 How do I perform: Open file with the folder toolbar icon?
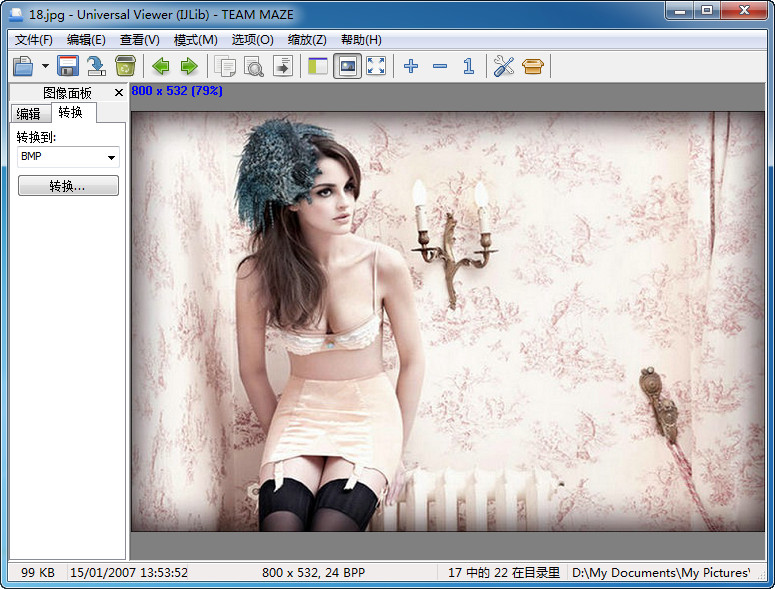pos(23,66)
